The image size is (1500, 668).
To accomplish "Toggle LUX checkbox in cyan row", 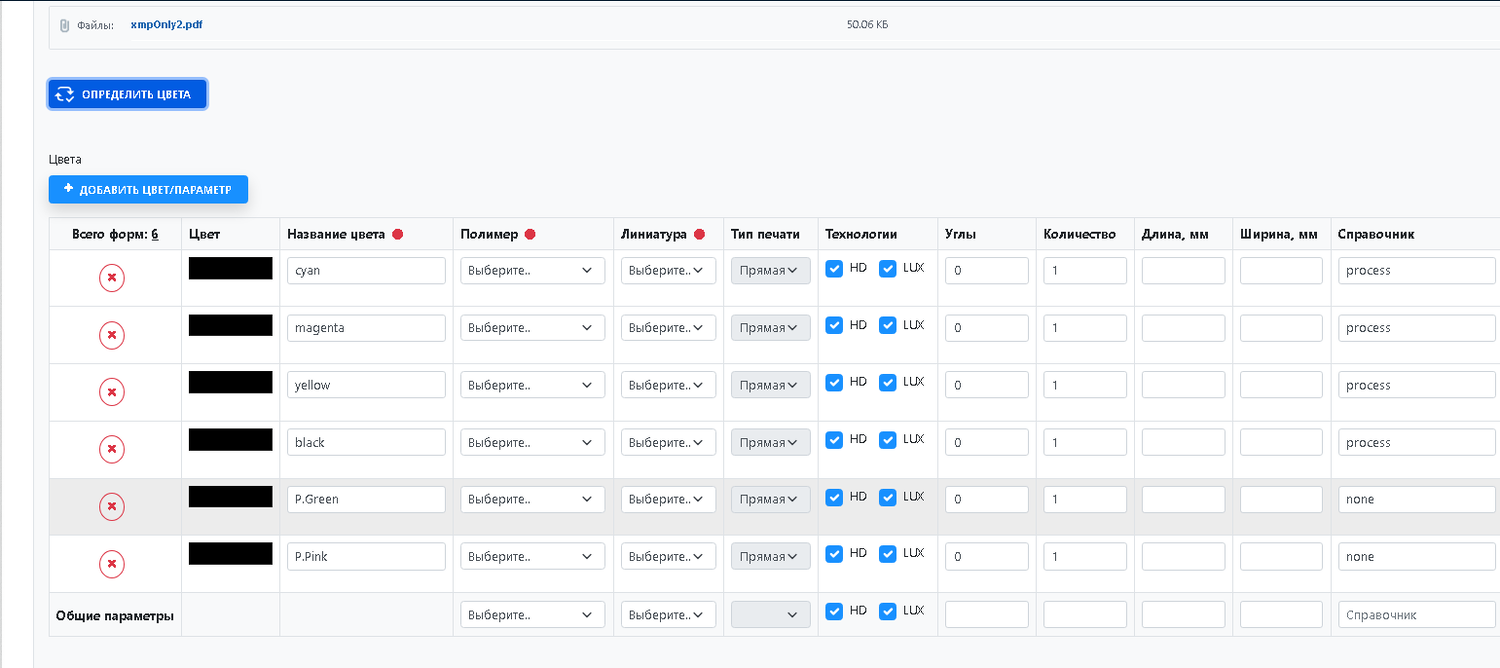I will click(888, 268).
